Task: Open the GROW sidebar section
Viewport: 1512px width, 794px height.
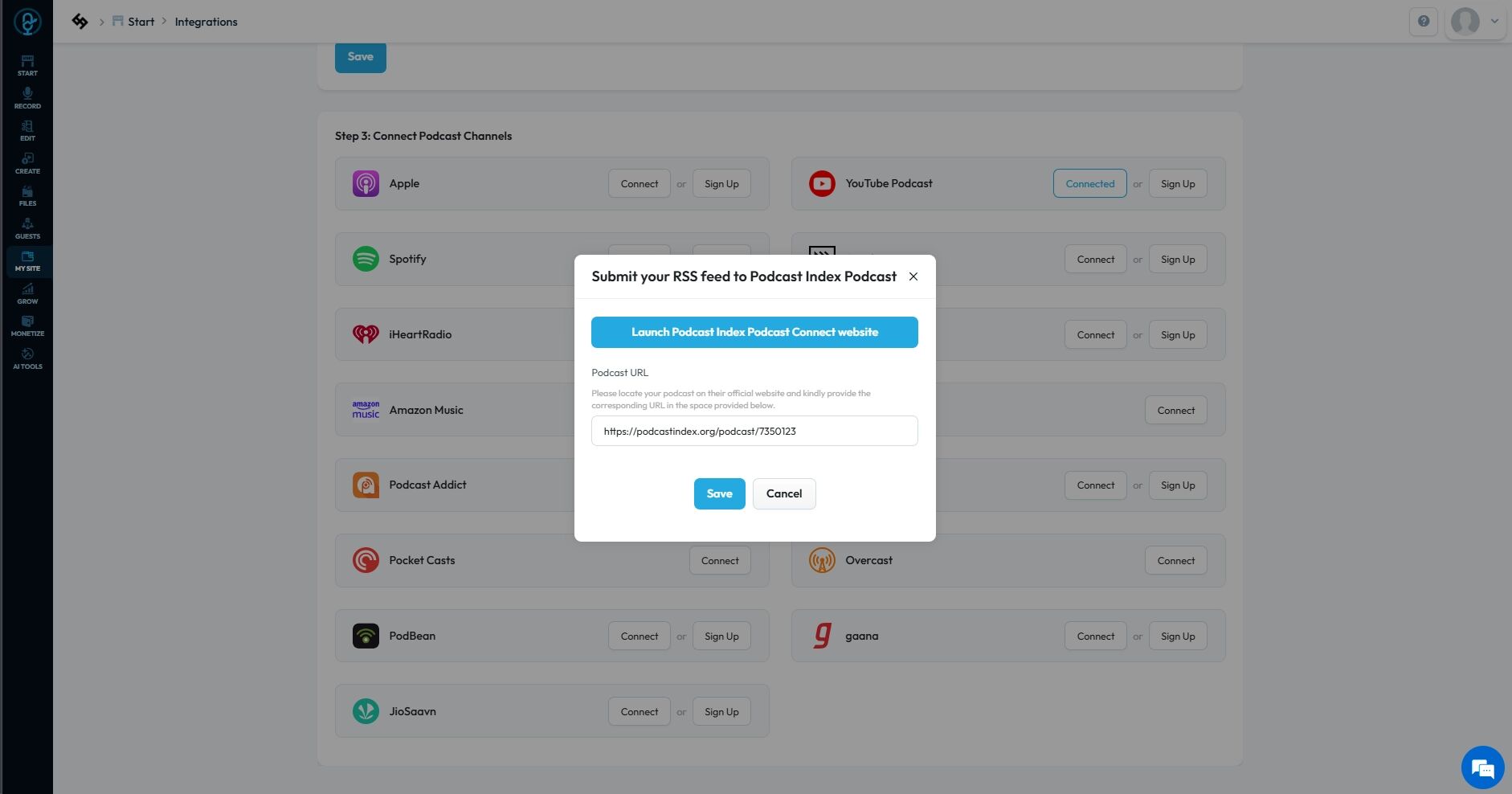Action: point(27,294)
